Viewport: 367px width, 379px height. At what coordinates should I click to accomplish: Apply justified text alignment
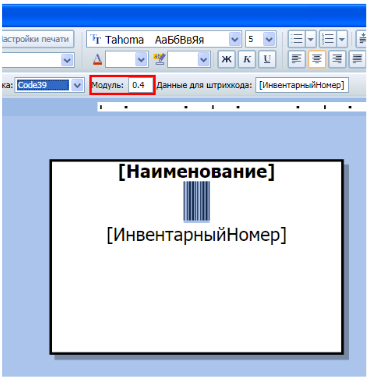pos(357,59)
